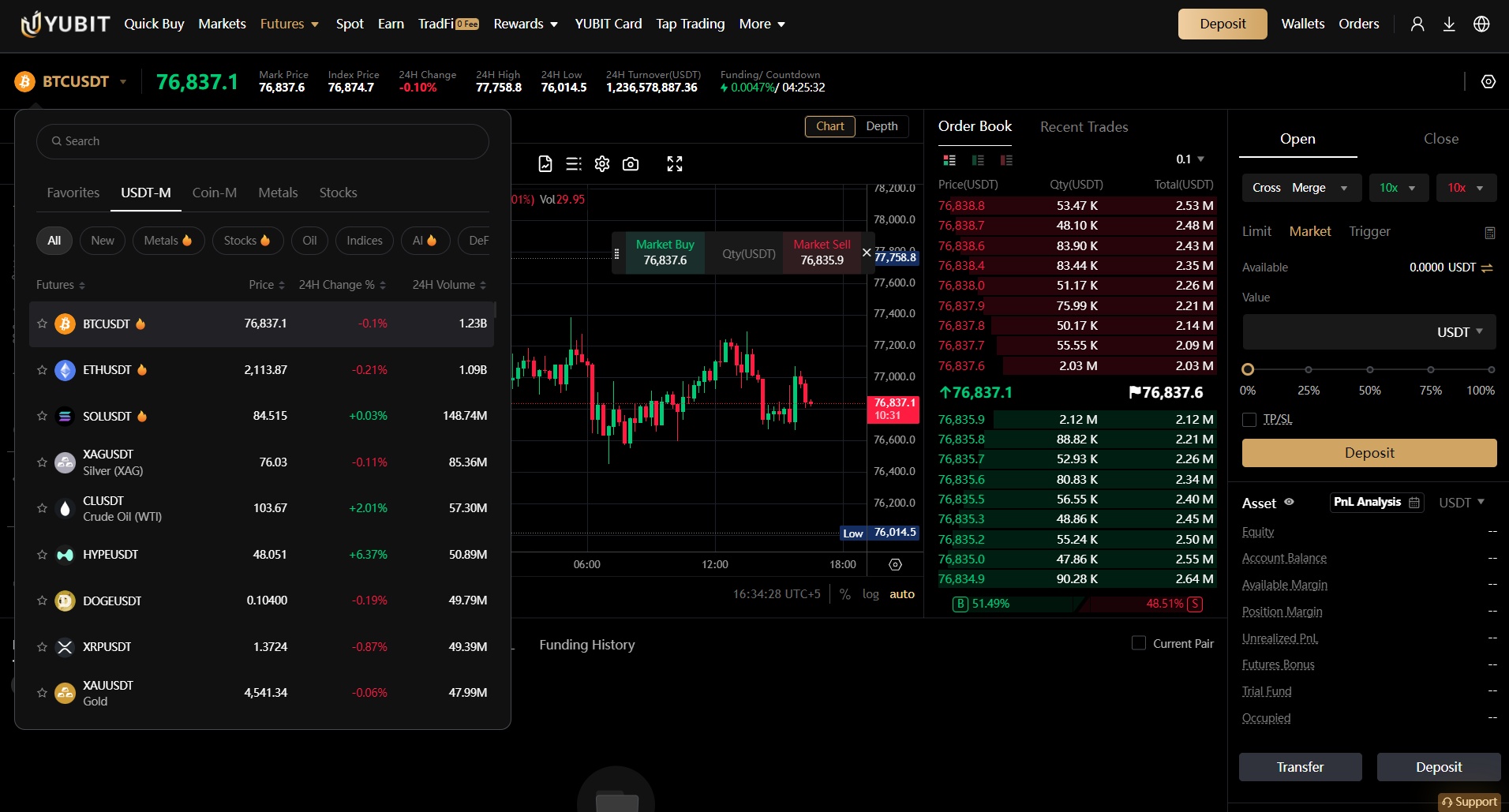Open the order calculator icon

1490,232
